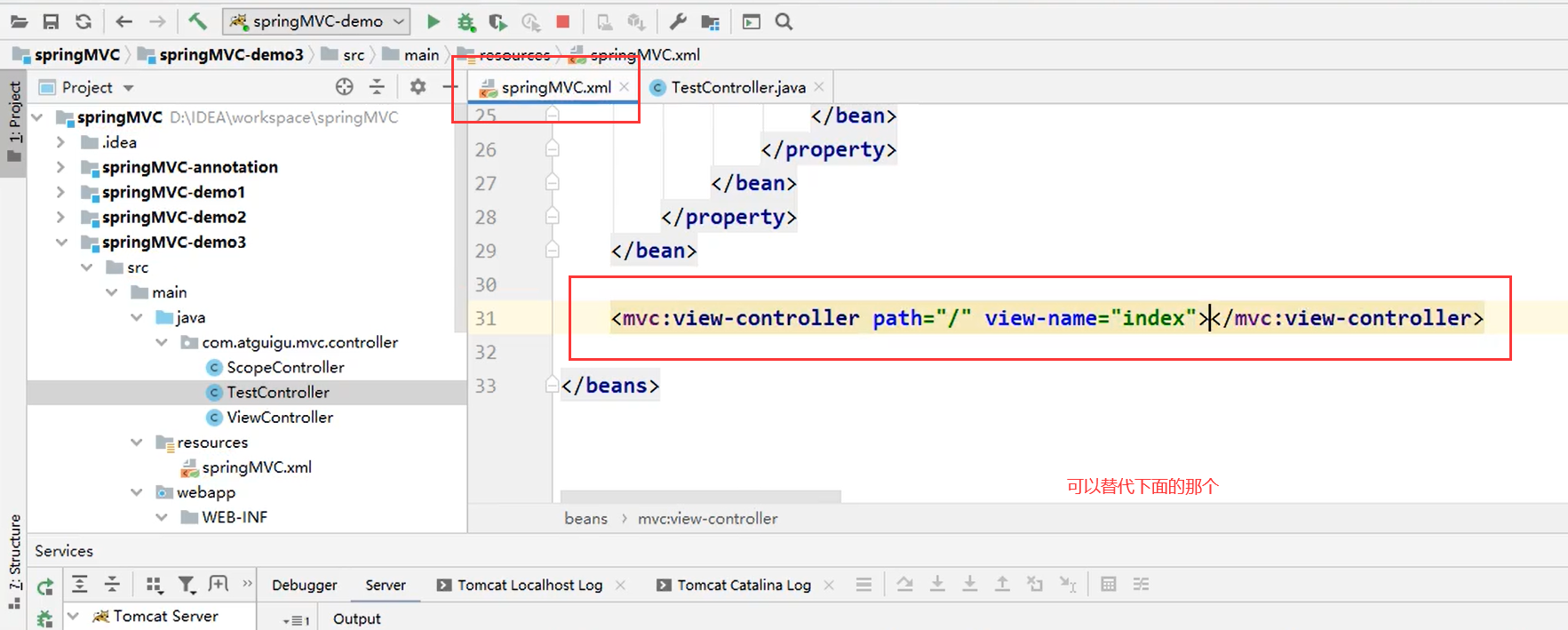Open Project panel gear options
The width and height of the screenshot is (1568, 630).
click(418, 86)
